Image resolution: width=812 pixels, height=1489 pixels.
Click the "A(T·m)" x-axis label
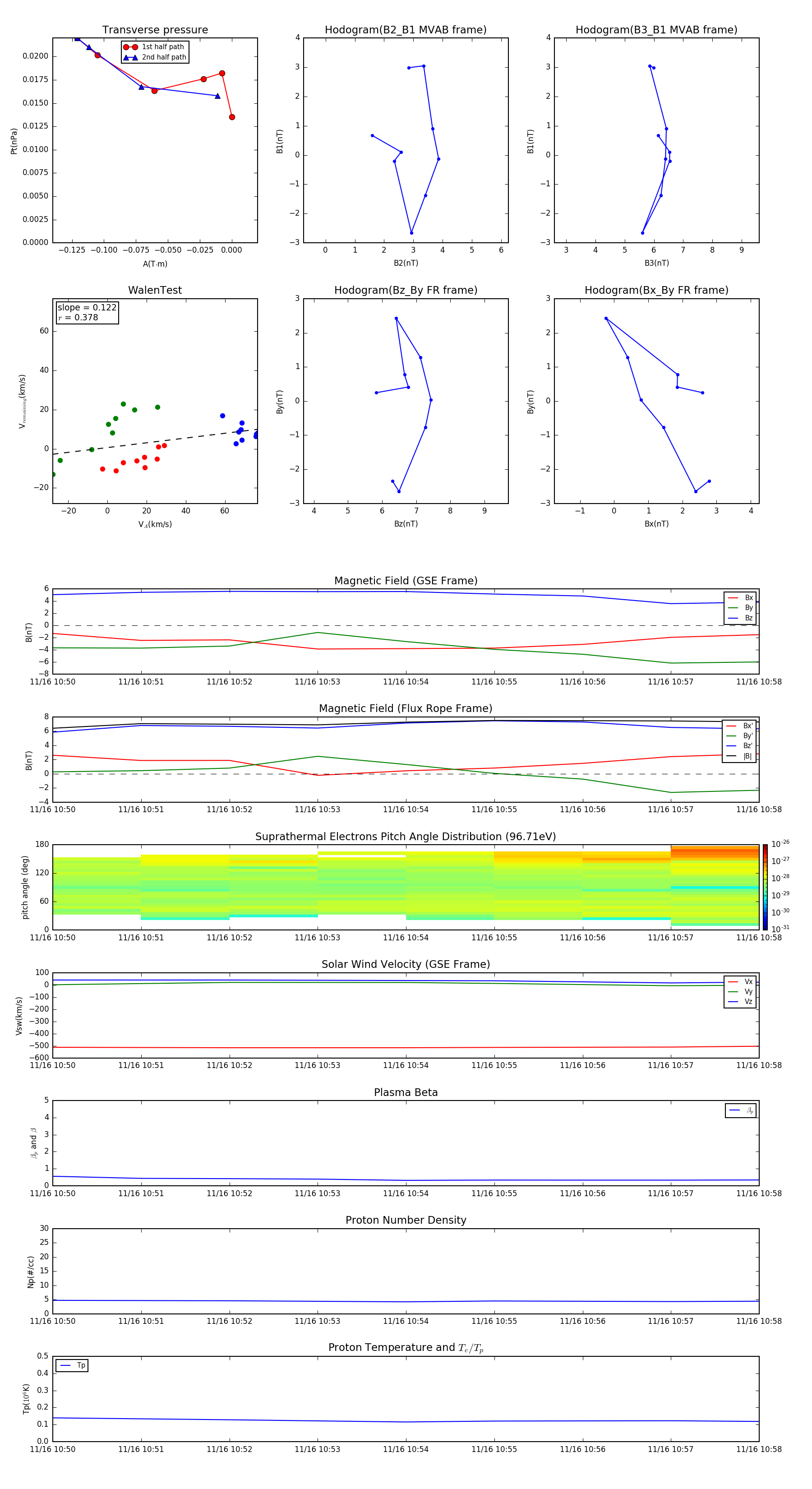[155, 264]
